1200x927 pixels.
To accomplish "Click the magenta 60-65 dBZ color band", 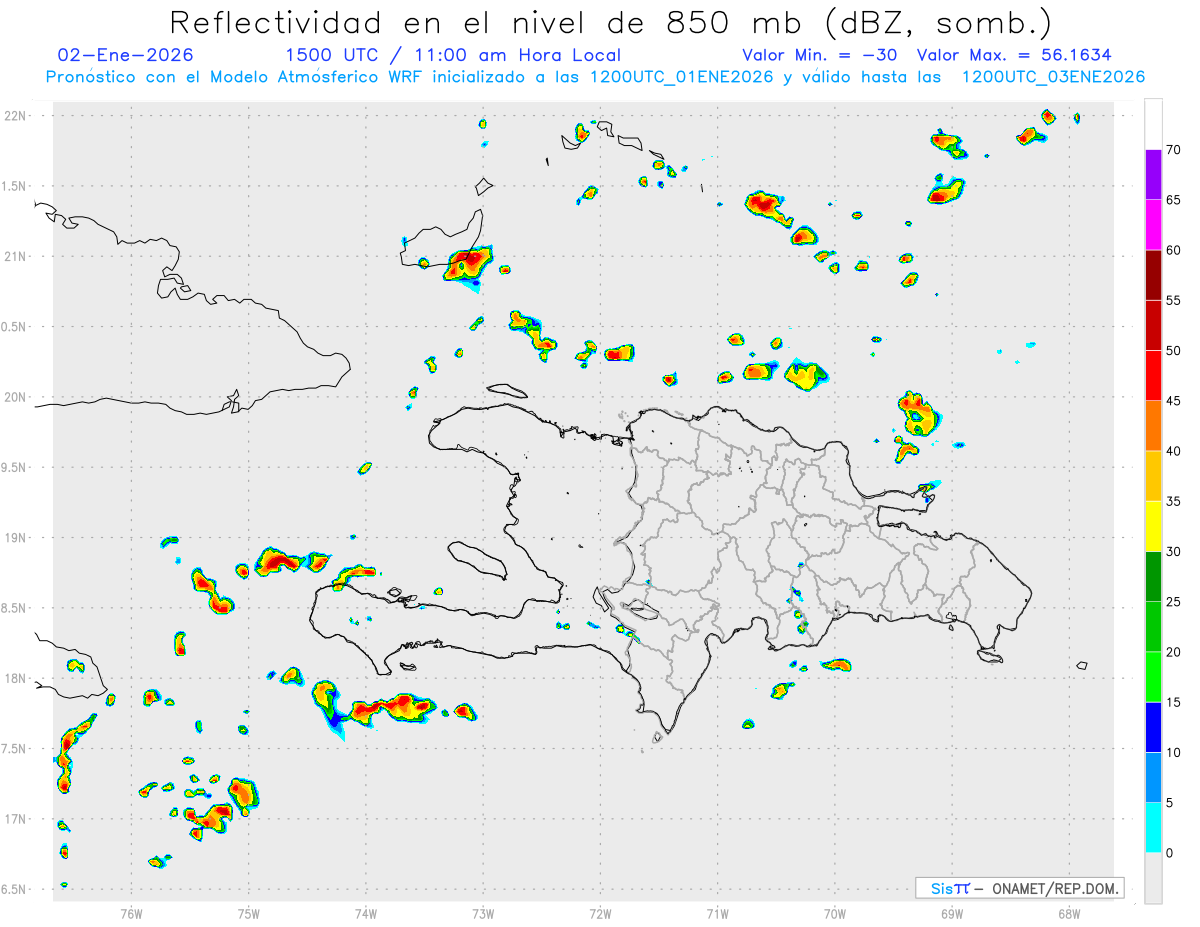I will click(1153, 225).
